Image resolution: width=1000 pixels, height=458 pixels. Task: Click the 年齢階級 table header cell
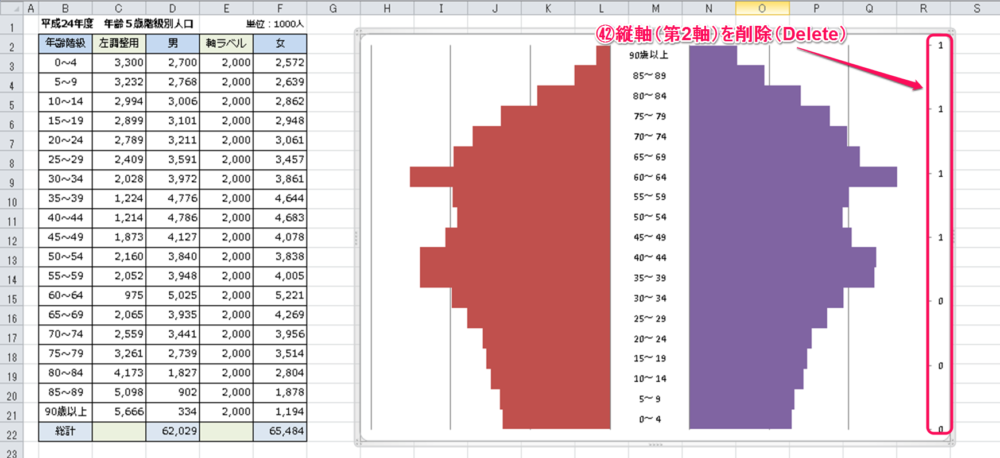click(64, 43)
